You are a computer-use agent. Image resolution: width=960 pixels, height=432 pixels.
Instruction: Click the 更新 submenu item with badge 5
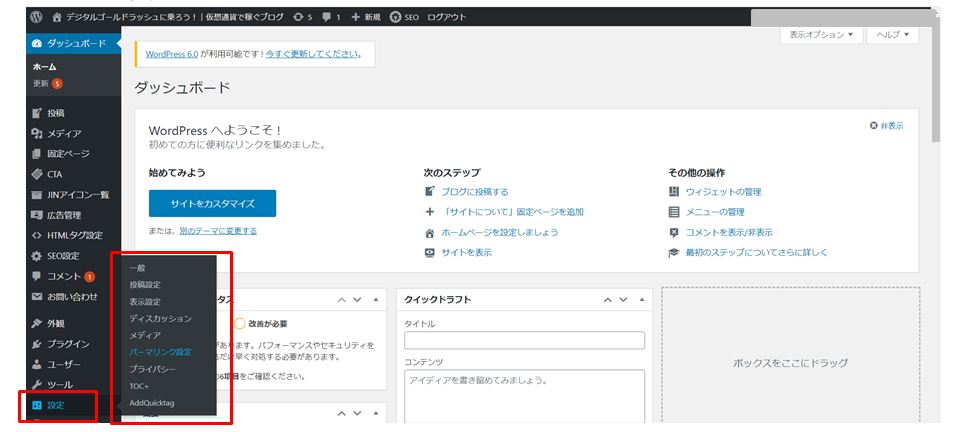[x=48, y=84]
